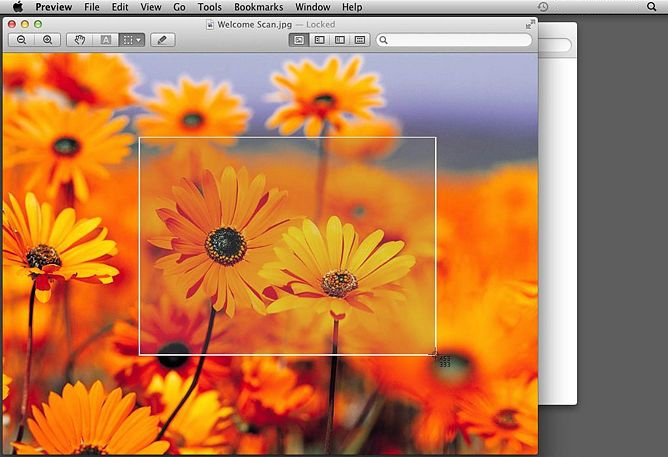Select the Text selection tool

pos(106,40)
